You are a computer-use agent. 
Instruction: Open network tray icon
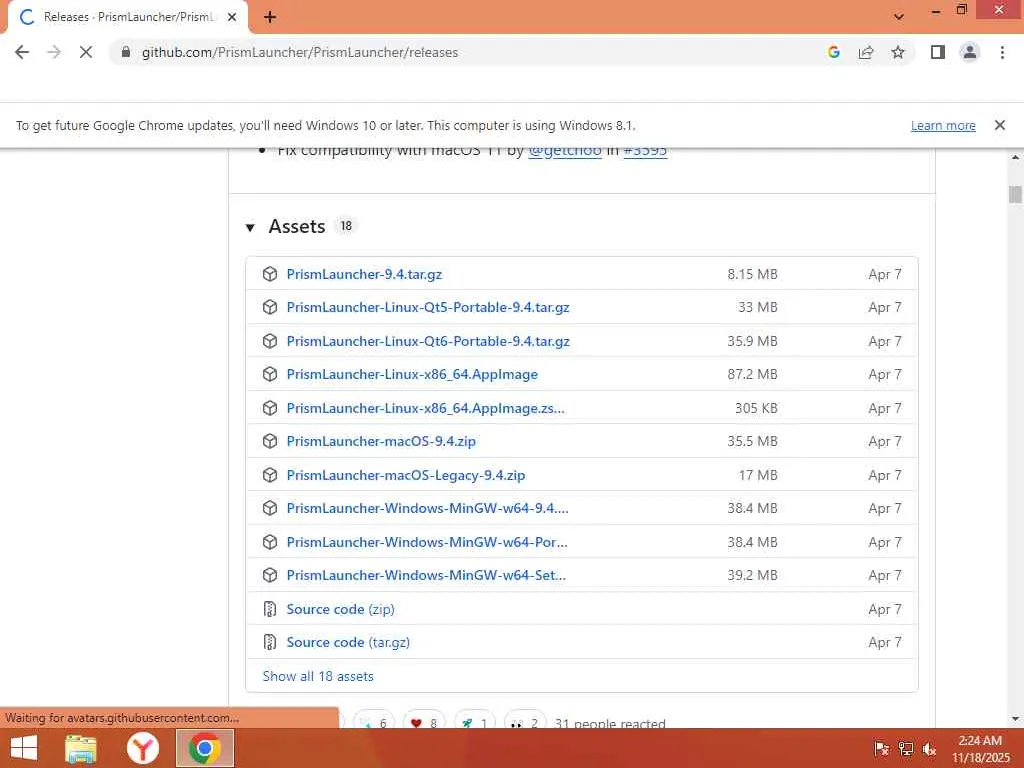pos(906,748)
